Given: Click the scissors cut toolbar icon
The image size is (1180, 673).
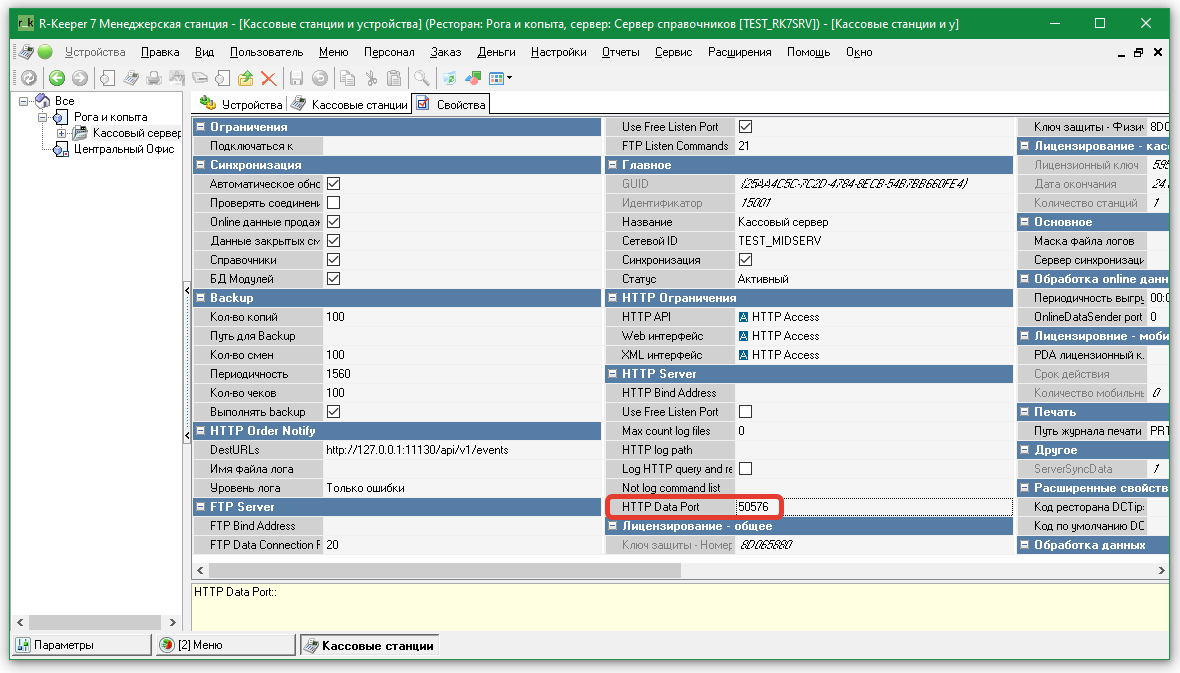Looking at the screenshot, I should [371, 78].
